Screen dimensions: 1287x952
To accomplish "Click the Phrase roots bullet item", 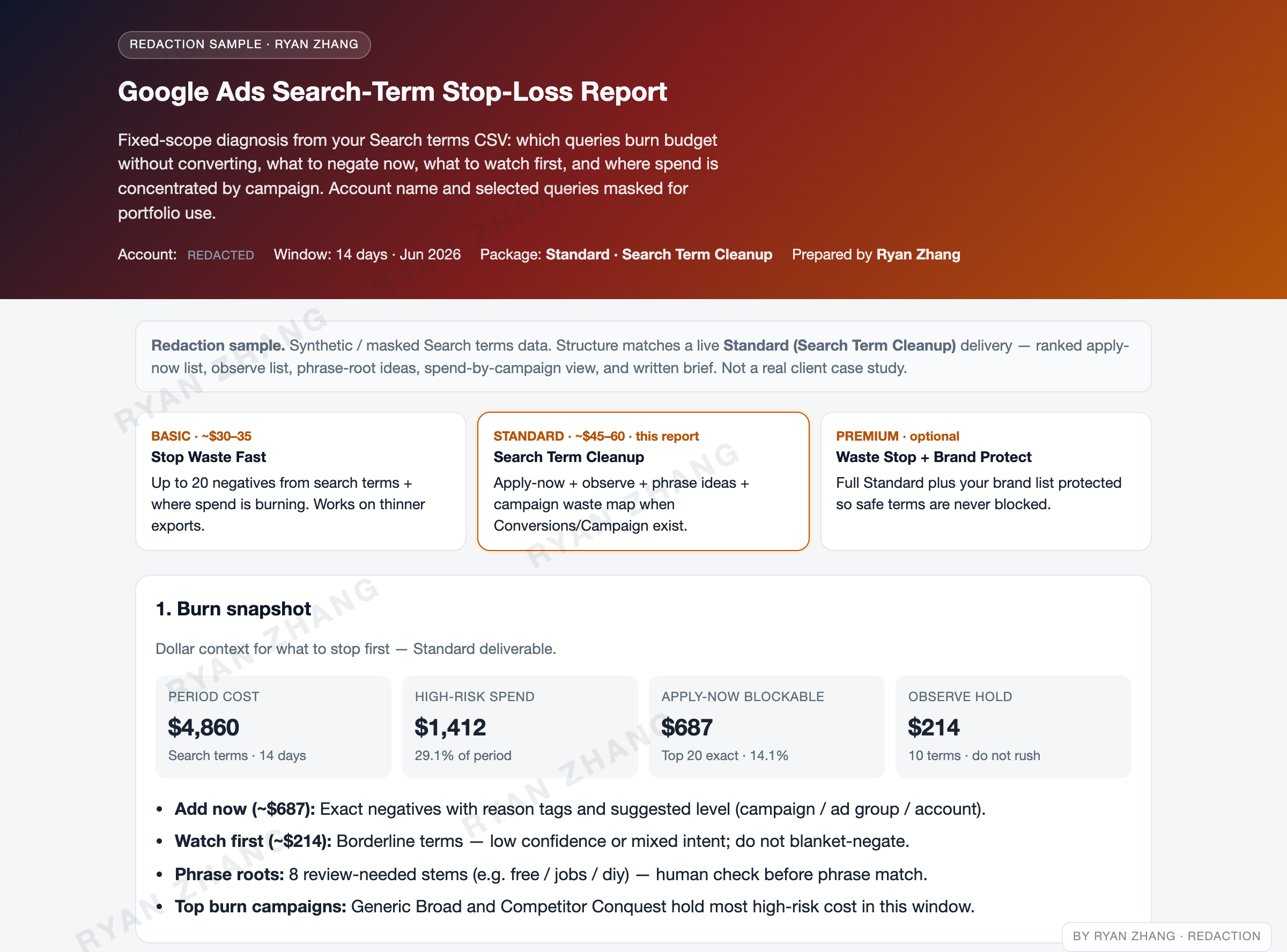I will [551, 874].
